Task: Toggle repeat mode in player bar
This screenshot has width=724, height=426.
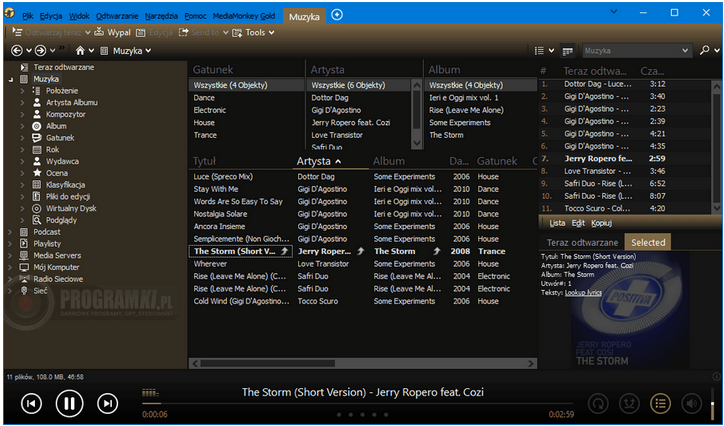Action: tap(598, 404)
